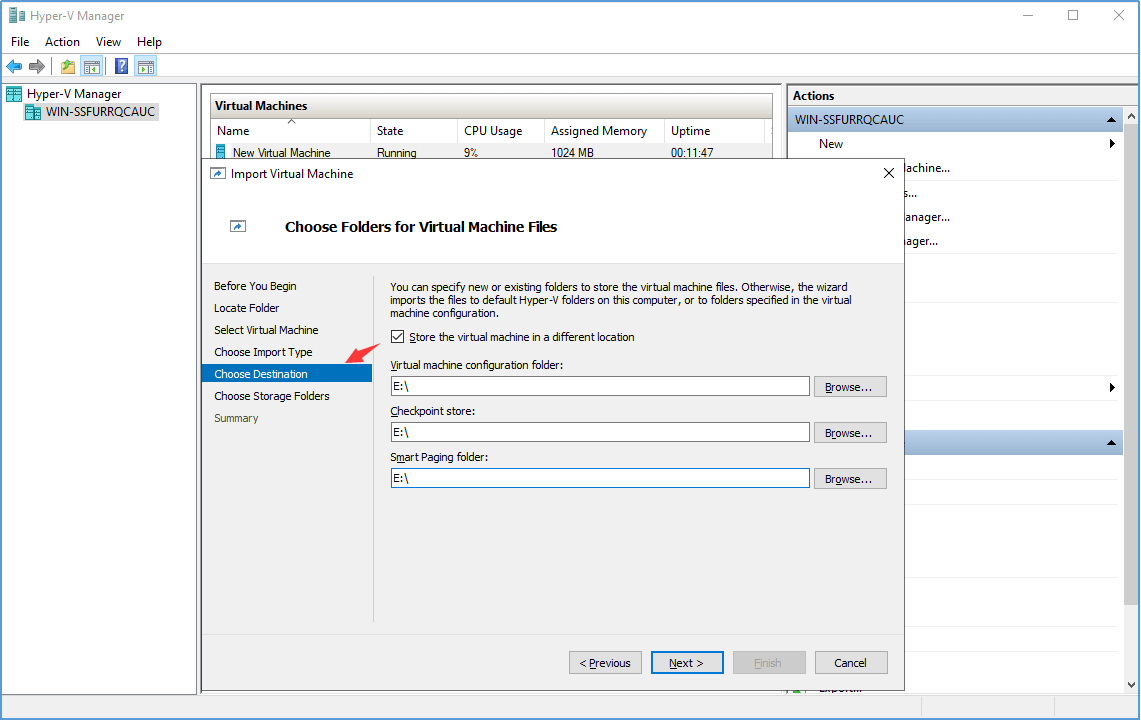Click the Back arrow toolbar icon
Screen dimensions: 1141x721
click(14, 67)
